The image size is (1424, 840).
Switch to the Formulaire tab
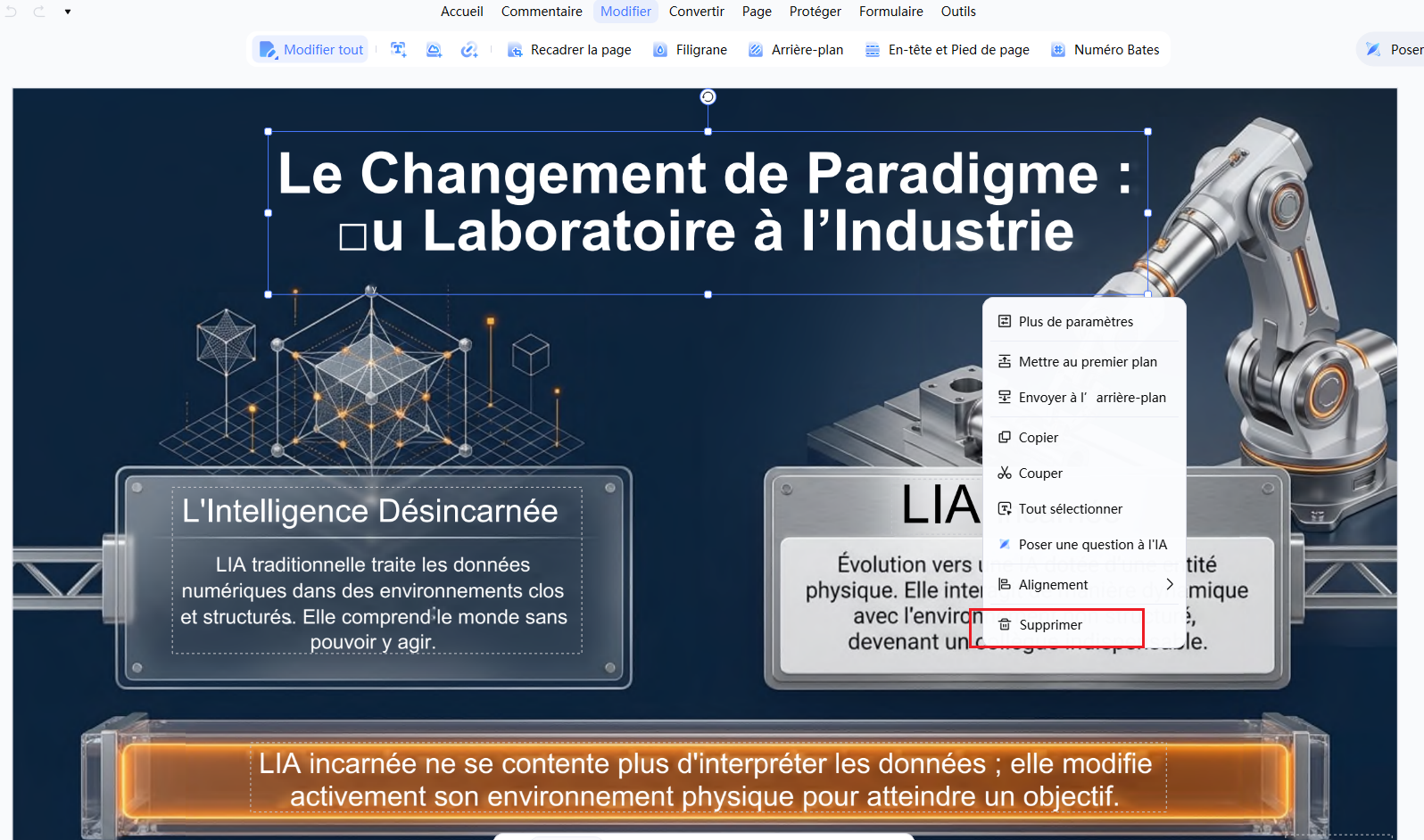pyautogui.click(x=891, y=12)
